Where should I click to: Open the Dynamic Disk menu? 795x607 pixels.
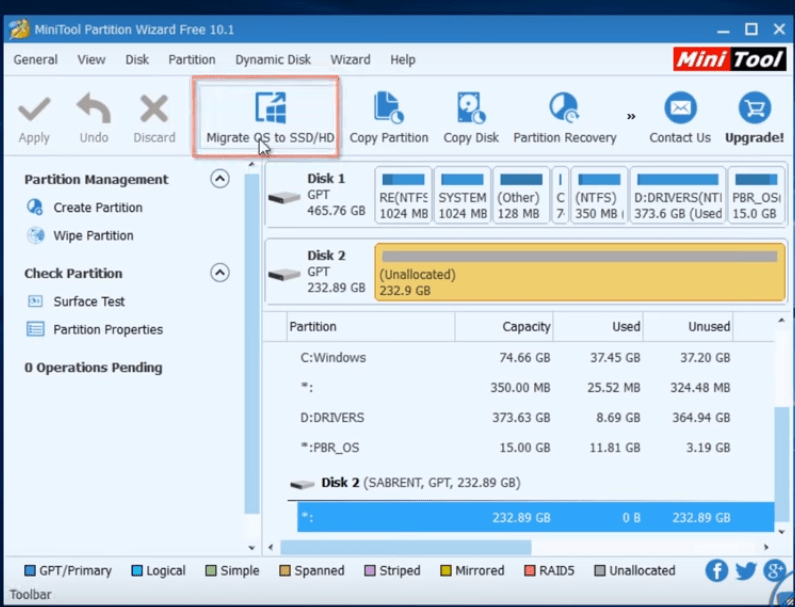pos(273,60)
